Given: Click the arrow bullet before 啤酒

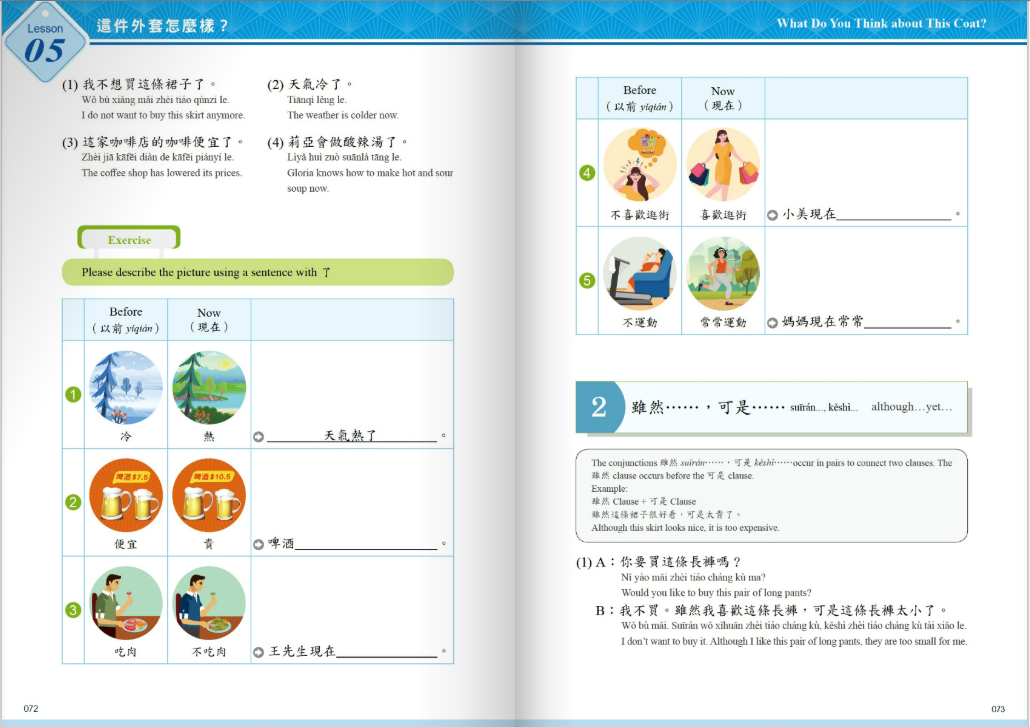Looking at the screenshot, I should point(259,544).
